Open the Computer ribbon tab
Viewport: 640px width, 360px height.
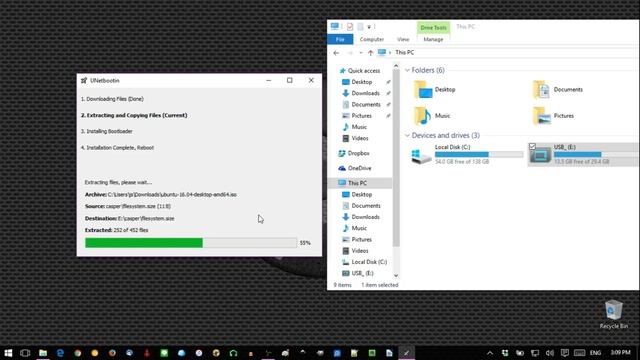[x=372, y=40]
